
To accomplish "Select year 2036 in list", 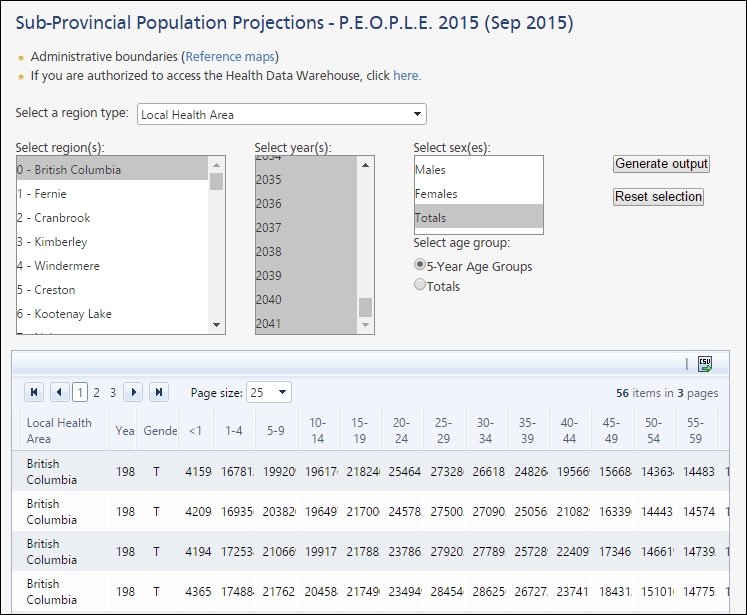I will point(306,203).
